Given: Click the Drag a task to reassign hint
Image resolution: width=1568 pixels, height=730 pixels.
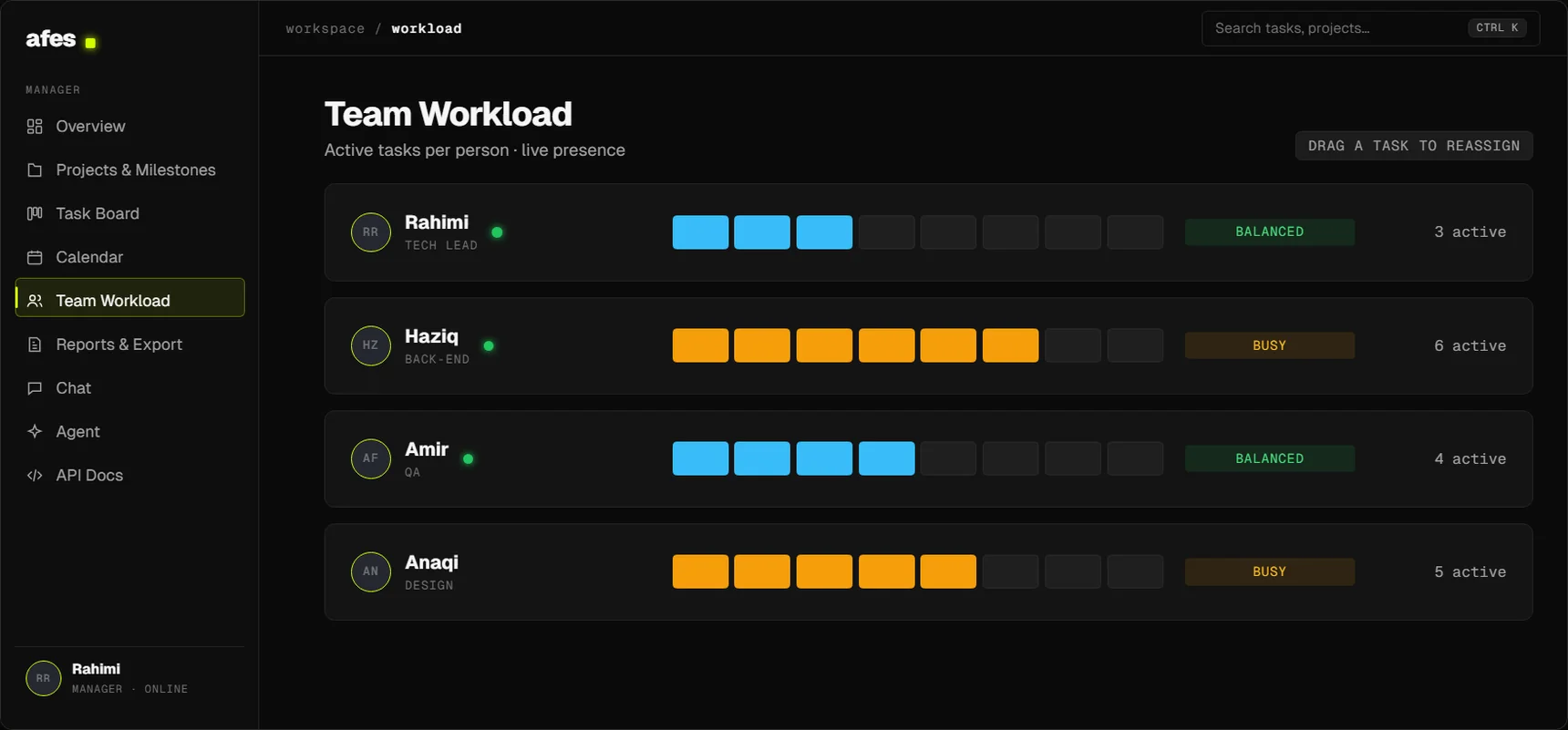Looking at the screenshot, I should [1414, 146].
